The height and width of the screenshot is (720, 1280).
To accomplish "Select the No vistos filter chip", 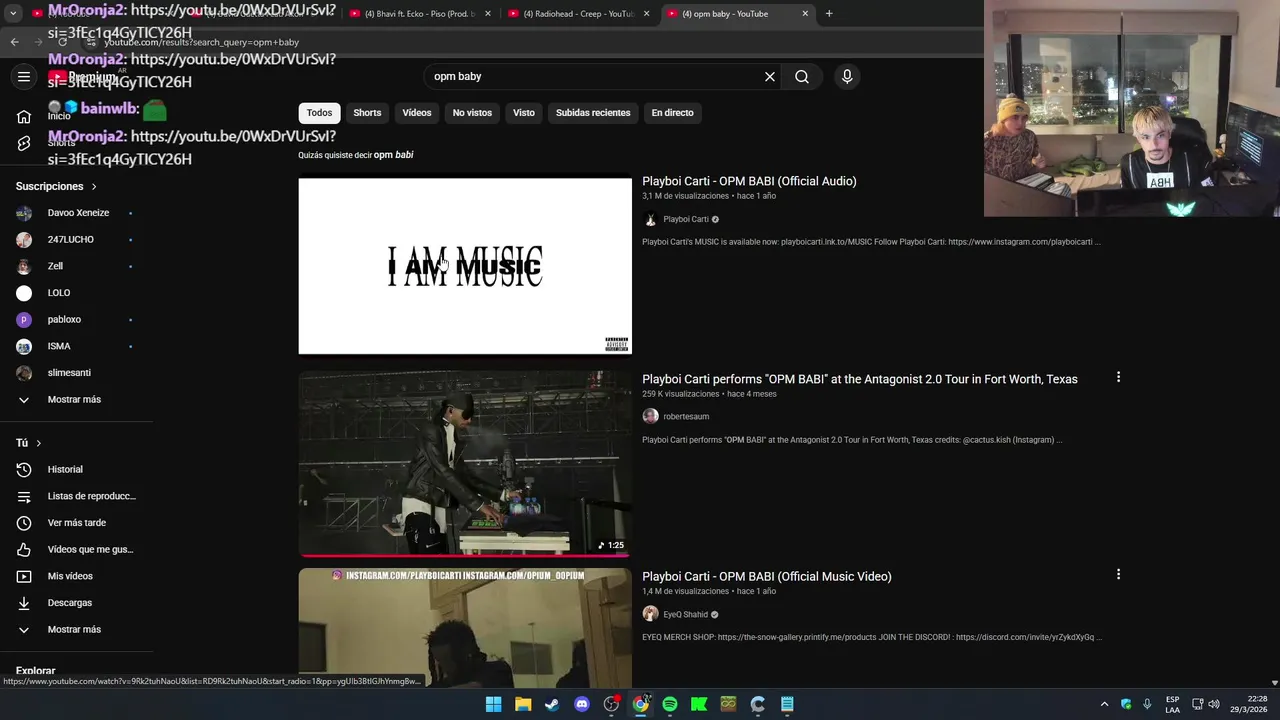I will [472, 113].
